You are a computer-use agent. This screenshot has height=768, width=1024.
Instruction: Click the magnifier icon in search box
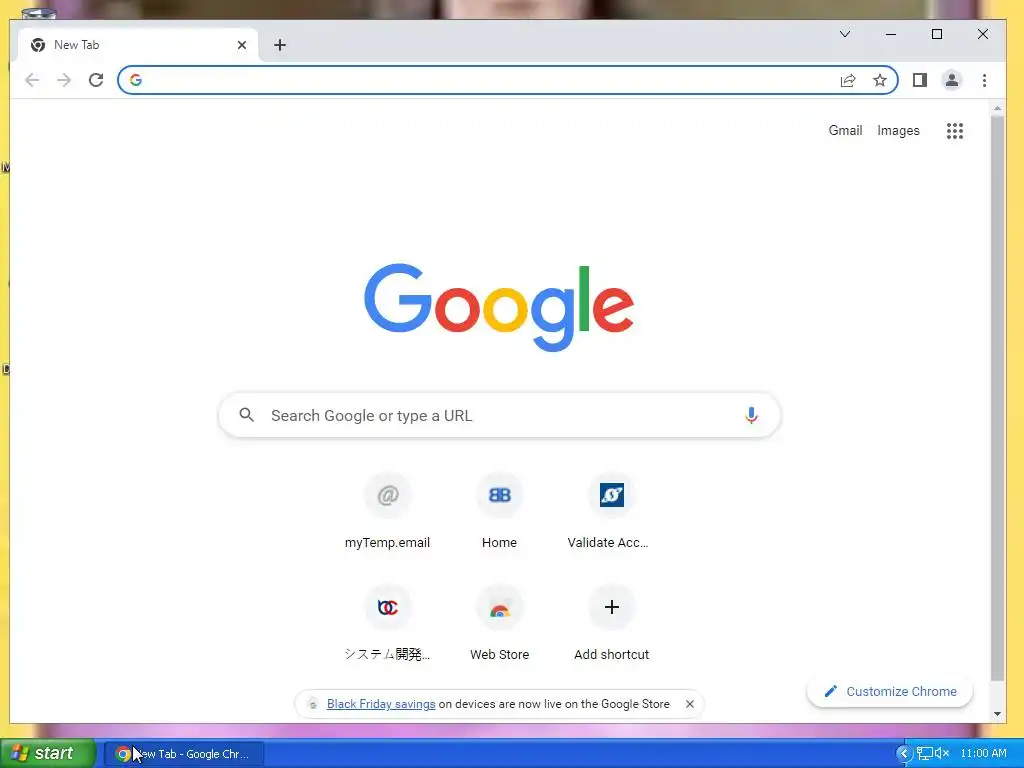[x=246, y=415]
